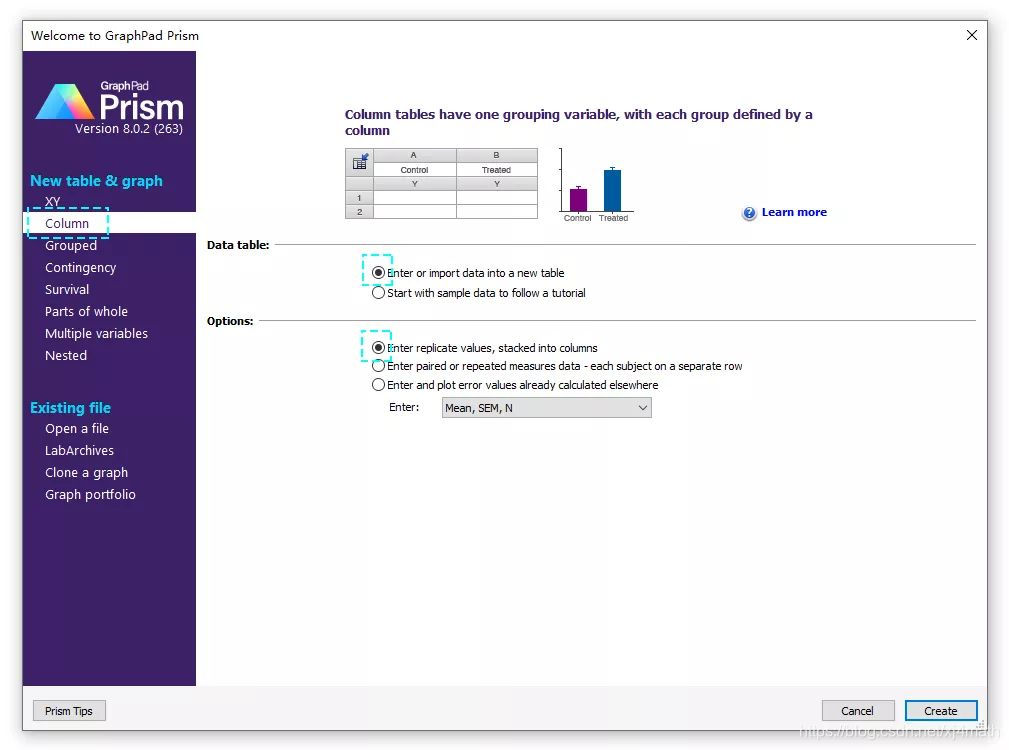Viewport: 1009px width, 750px height.
Task: Select Grouped table type in sidebar
Action: coord(71,246)
